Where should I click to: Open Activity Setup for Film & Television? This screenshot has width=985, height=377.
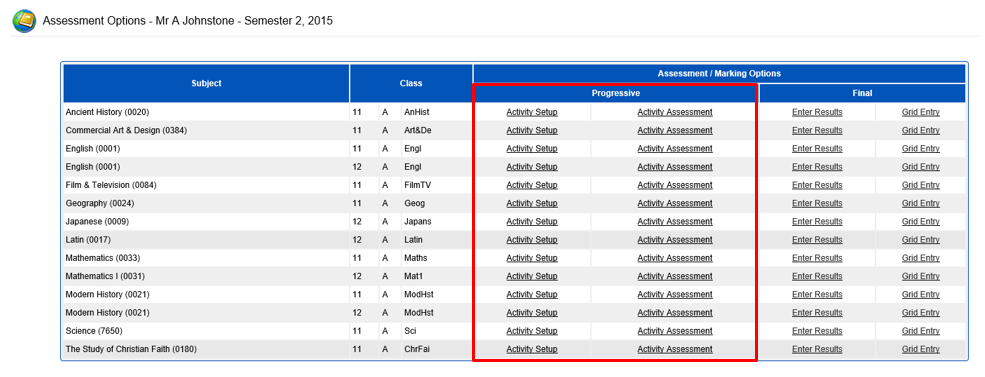531,185
